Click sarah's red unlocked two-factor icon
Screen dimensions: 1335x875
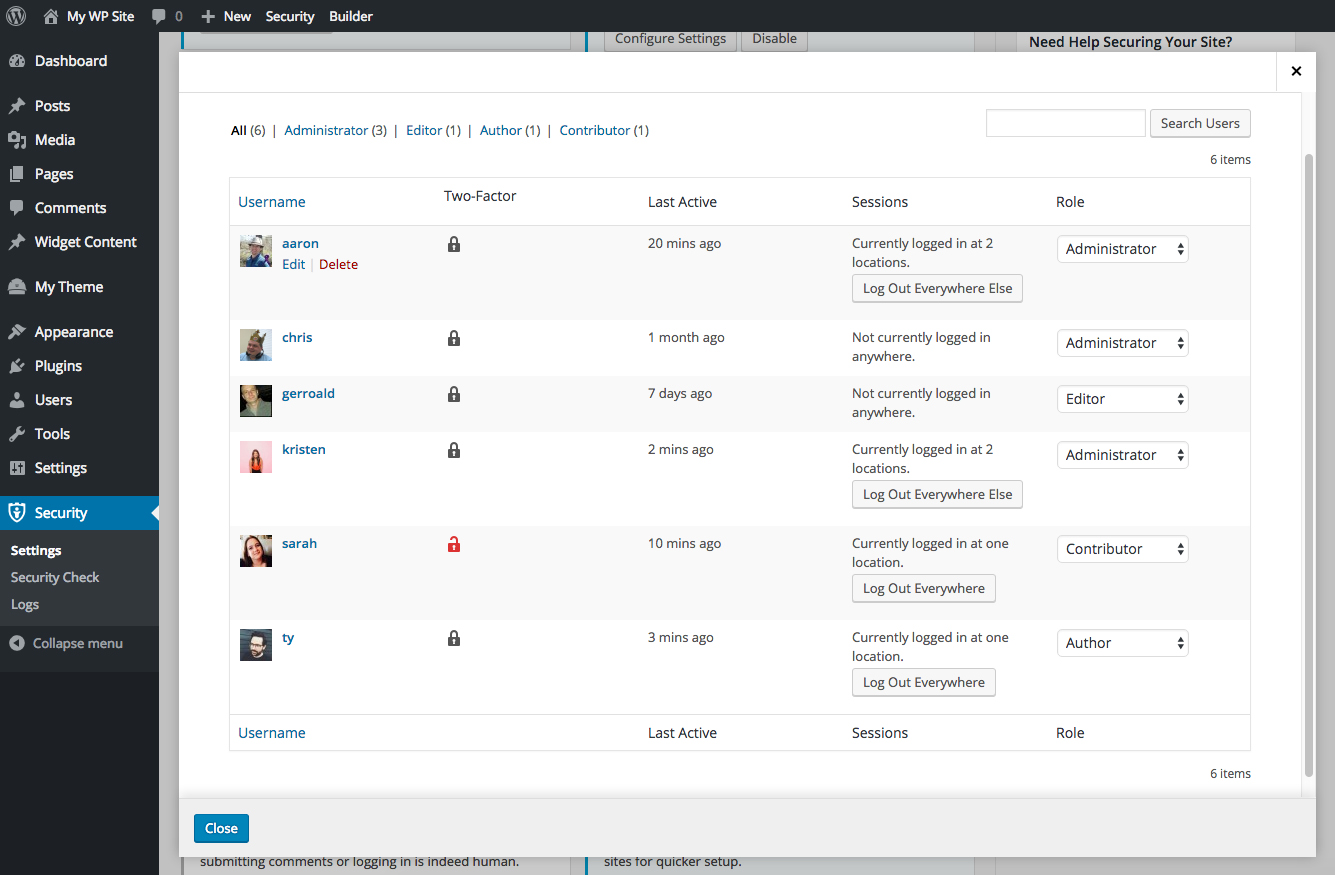point(454,545)
